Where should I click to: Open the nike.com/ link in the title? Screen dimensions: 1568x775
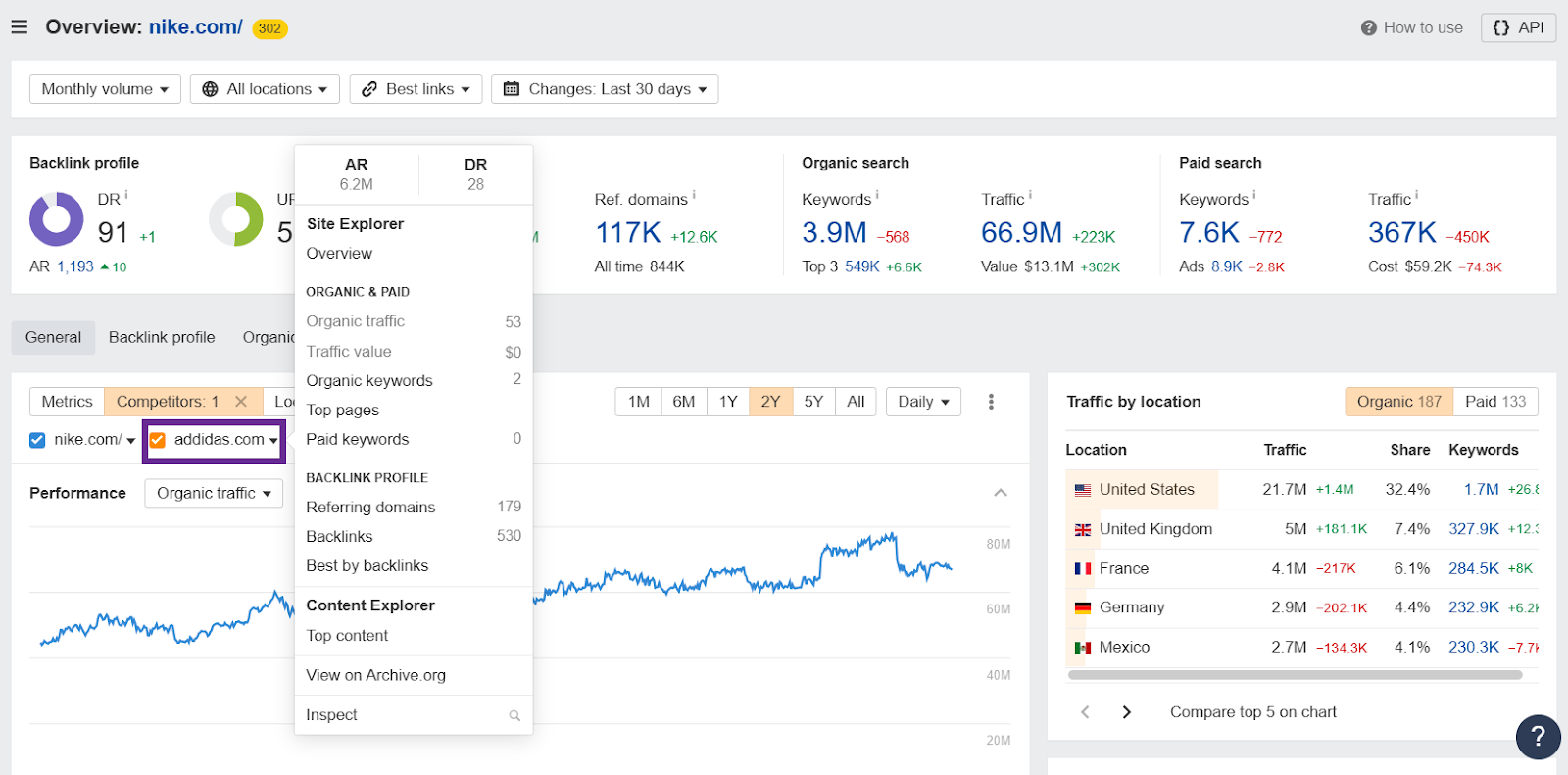pos(195,27)
